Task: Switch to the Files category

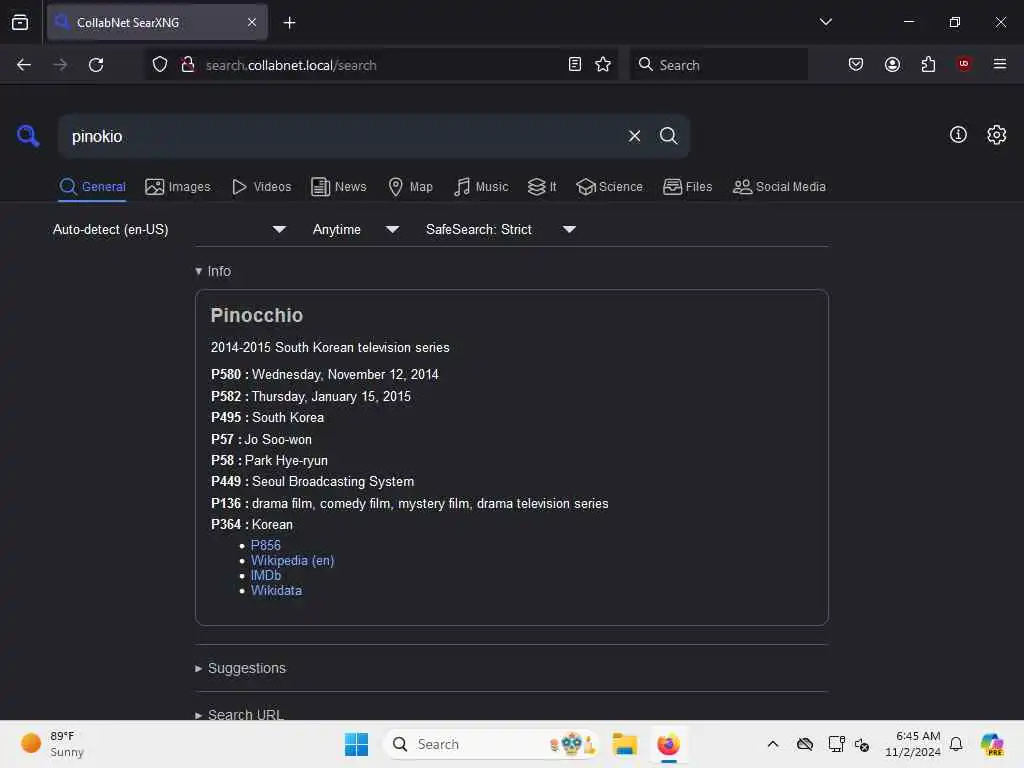Action: point(687,187)
